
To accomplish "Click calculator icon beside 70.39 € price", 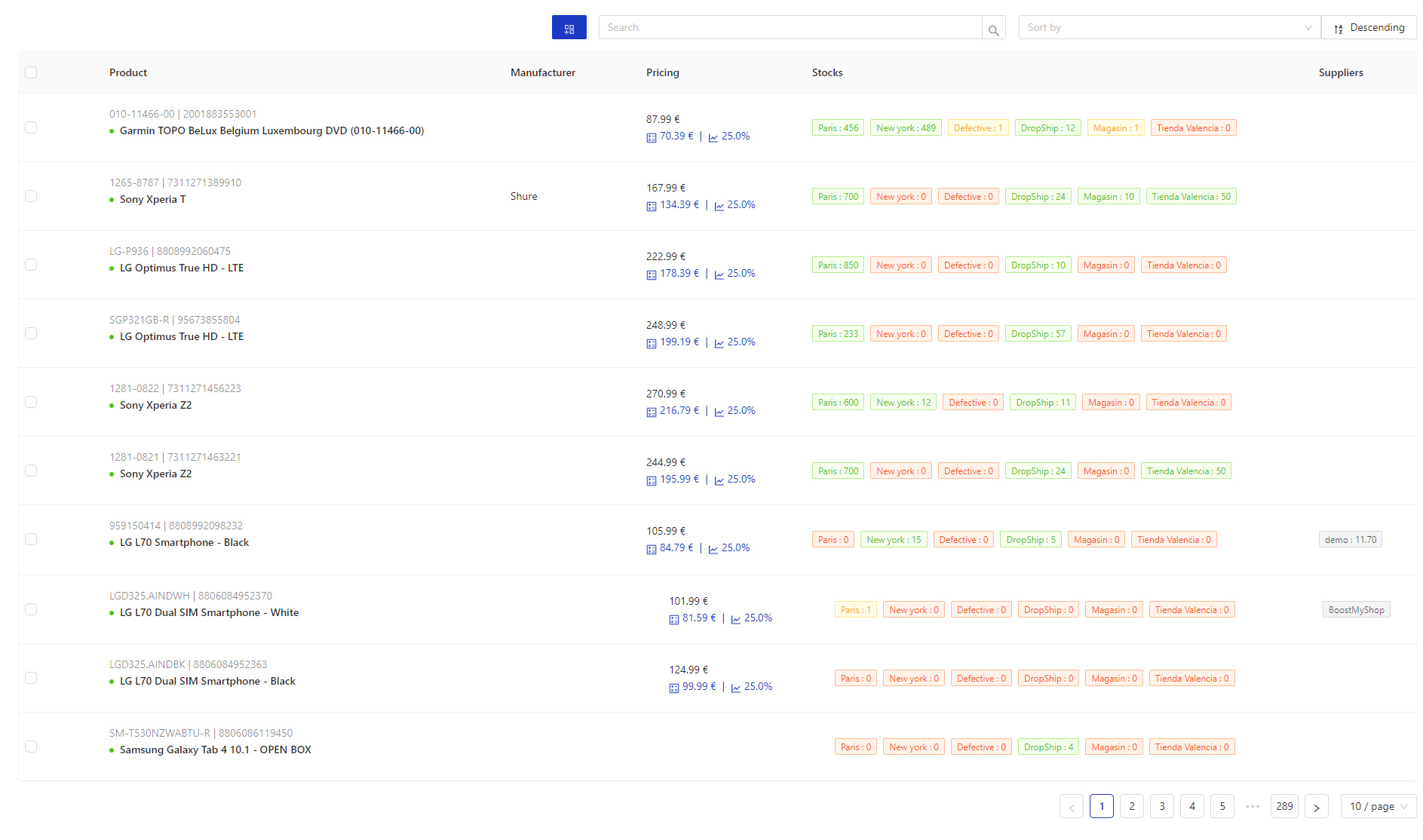I will [652, 137].
